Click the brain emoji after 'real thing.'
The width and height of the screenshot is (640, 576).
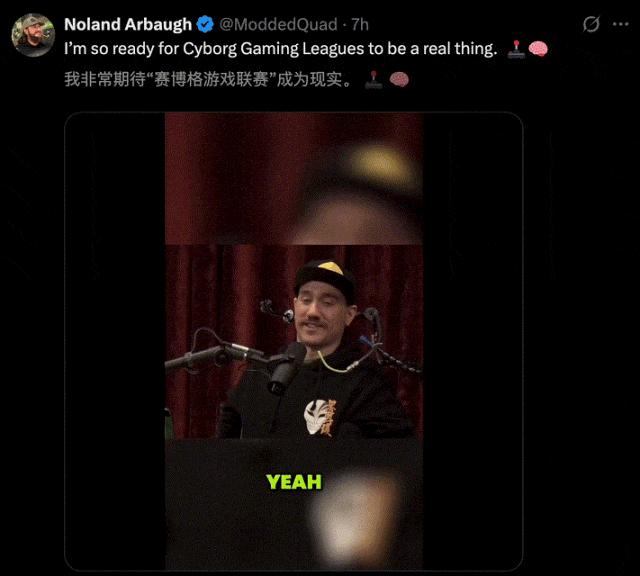coord(538,49)
